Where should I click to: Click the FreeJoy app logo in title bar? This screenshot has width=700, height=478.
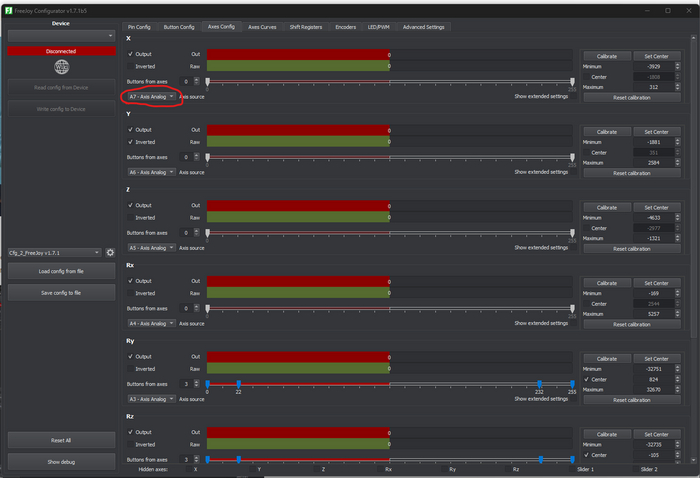(x=8, y=10)
